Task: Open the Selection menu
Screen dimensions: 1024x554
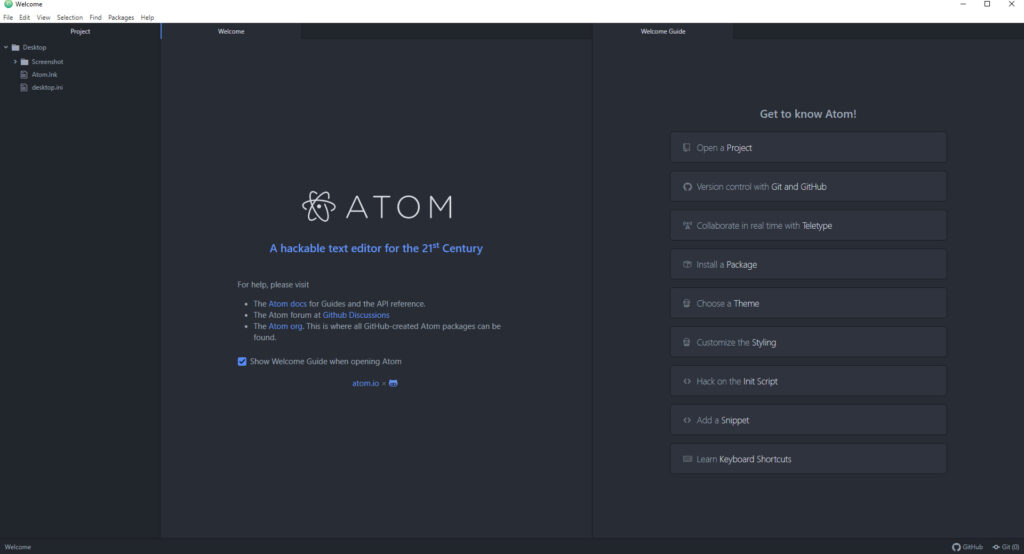Action: pos(69,18)
